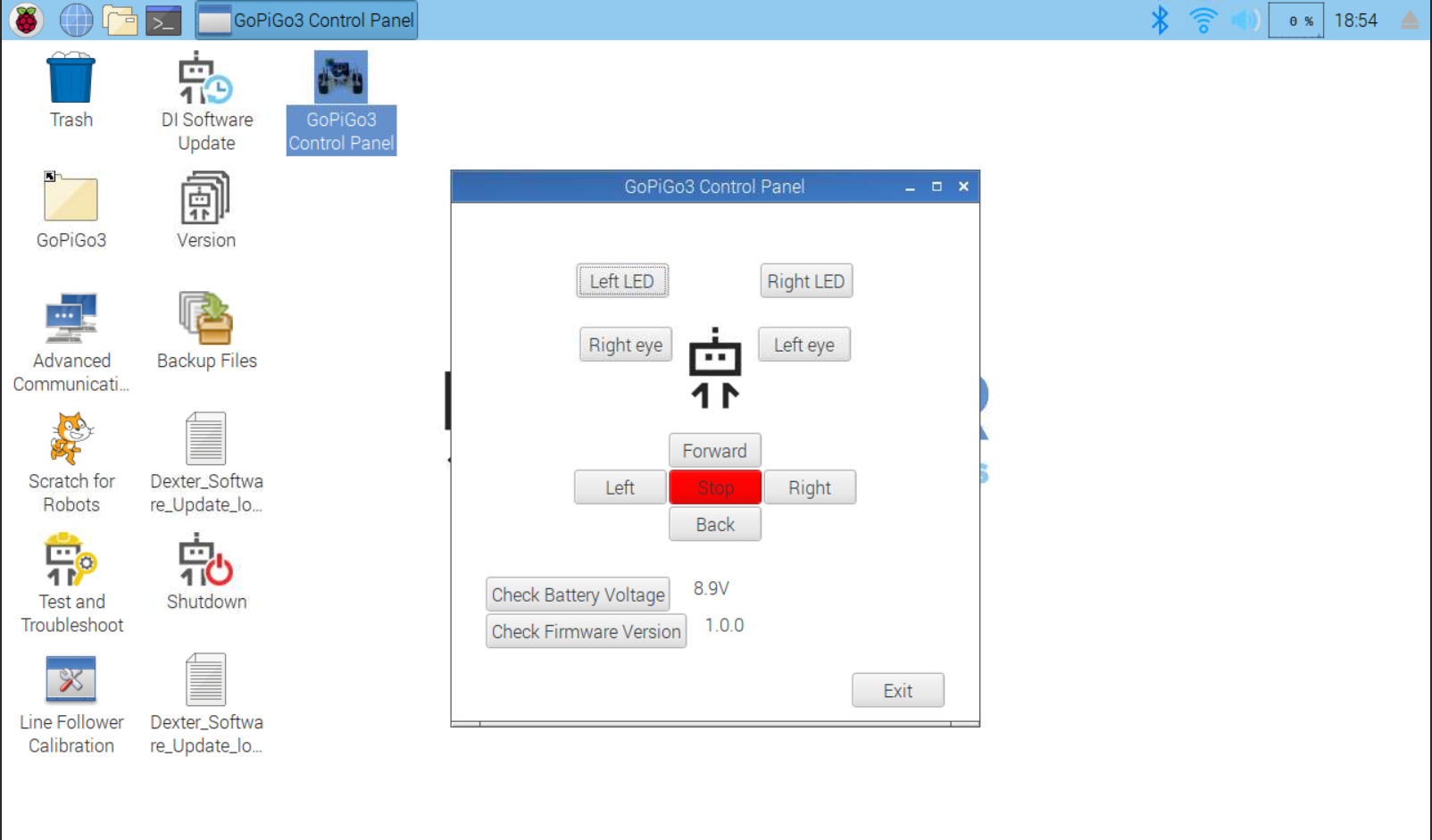Image resolution: width=1432 pixels, height=840 pixels.
Task: Open the file manager from the taskbar
Action: click(121, 20)
